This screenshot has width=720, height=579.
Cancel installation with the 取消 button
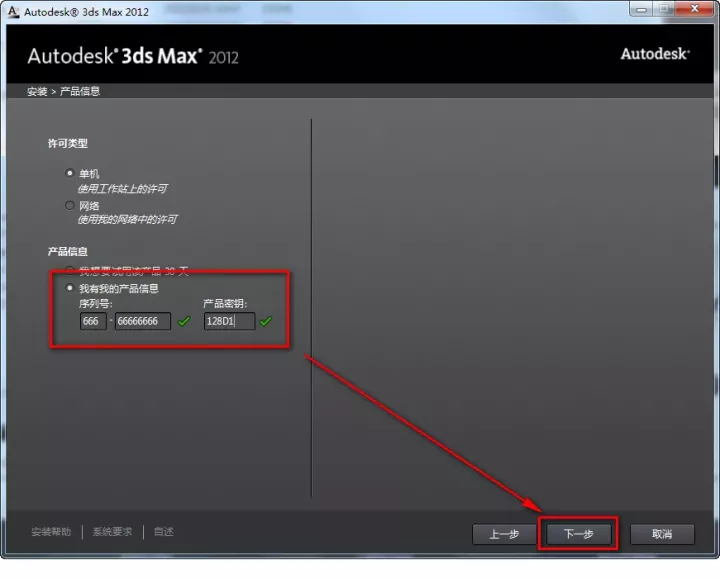pyautogui.click(x=661, y=534)
